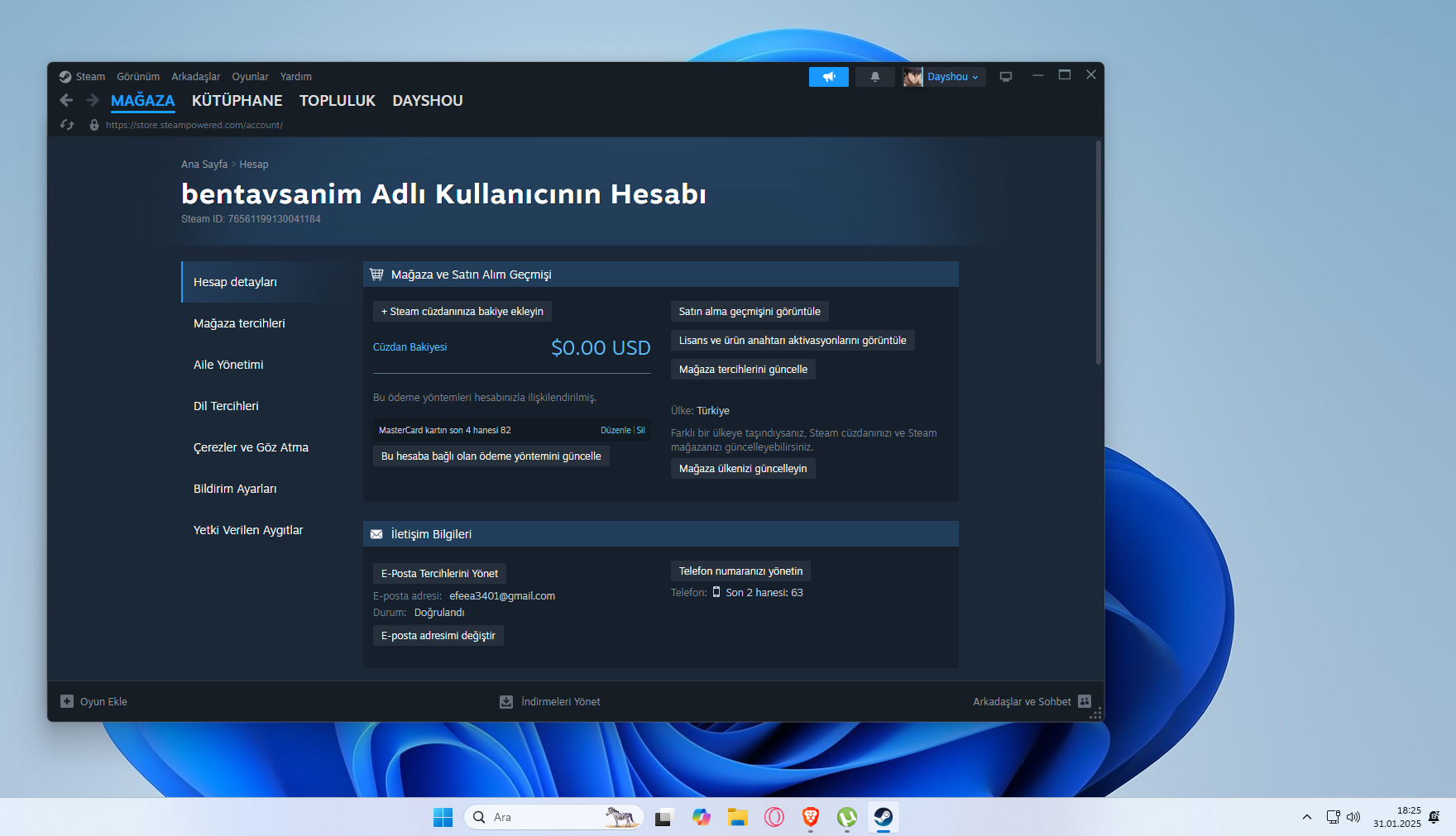Click the Steam icon on the taskbar
The image size is (1456, 836).
(884, 817)
